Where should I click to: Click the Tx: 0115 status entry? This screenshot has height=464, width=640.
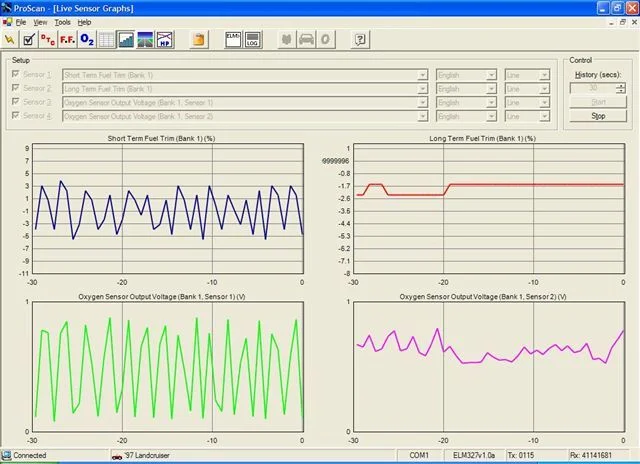[521, 455]
